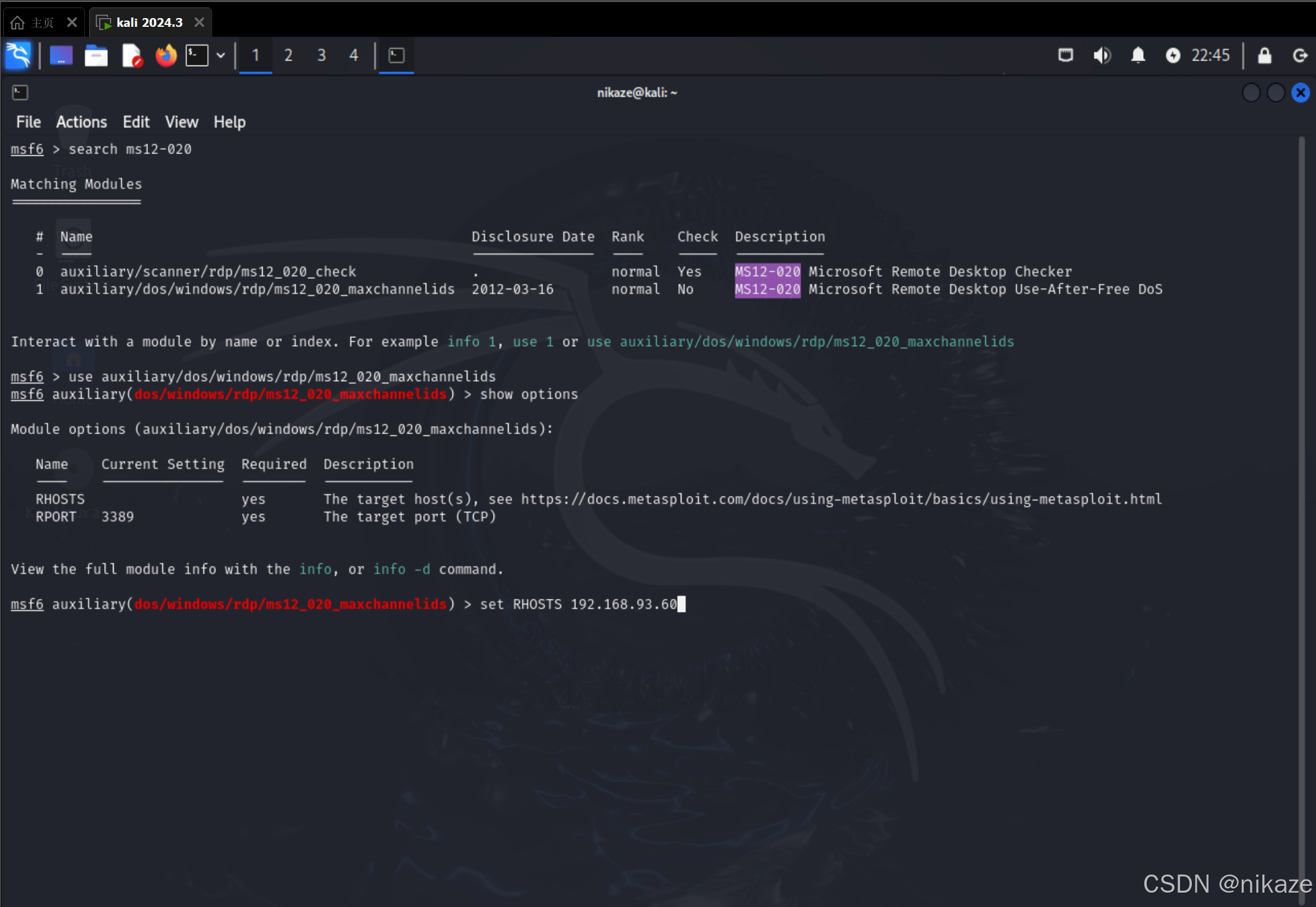
Task: Switch to workspace 2
Action: click(x=288, y=56)
